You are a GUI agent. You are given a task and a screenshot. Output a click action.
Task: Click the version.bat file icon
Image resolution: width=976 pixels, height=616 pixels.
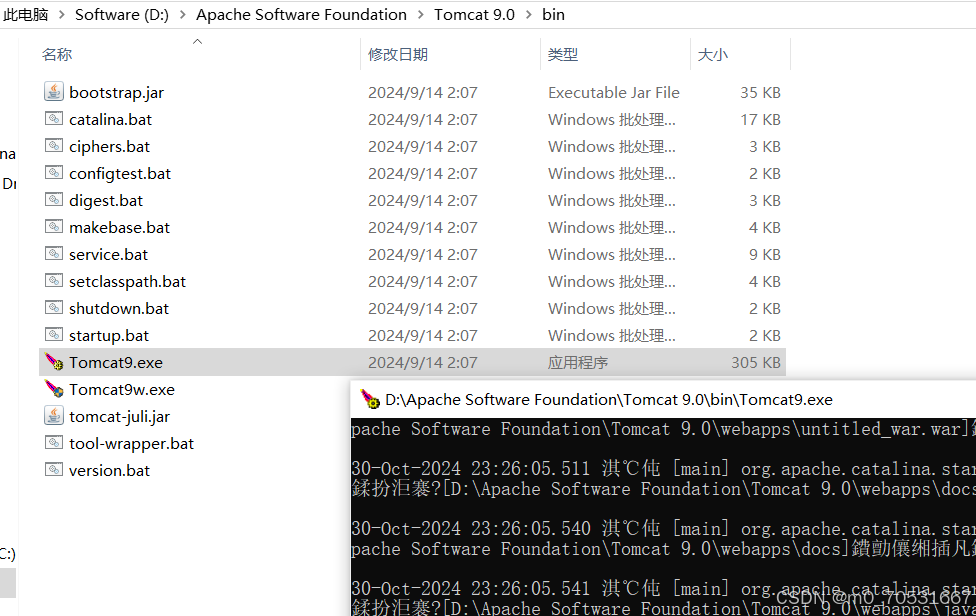[54, 470]
